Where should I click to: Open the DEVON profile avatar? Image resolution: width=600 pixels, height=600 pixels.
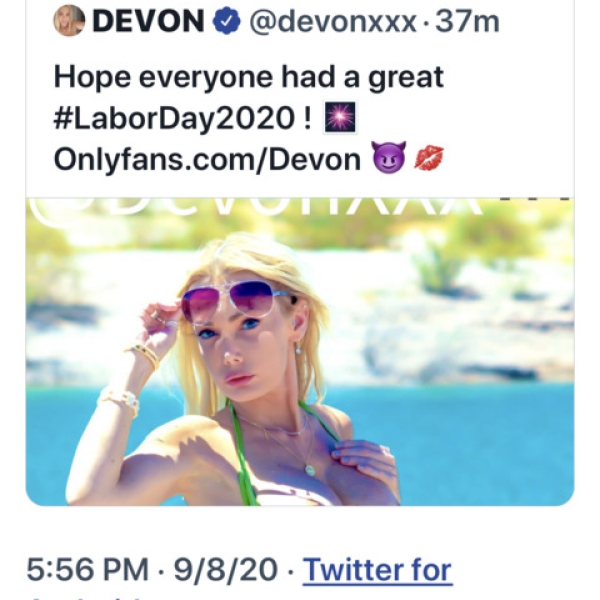(69, 21)
